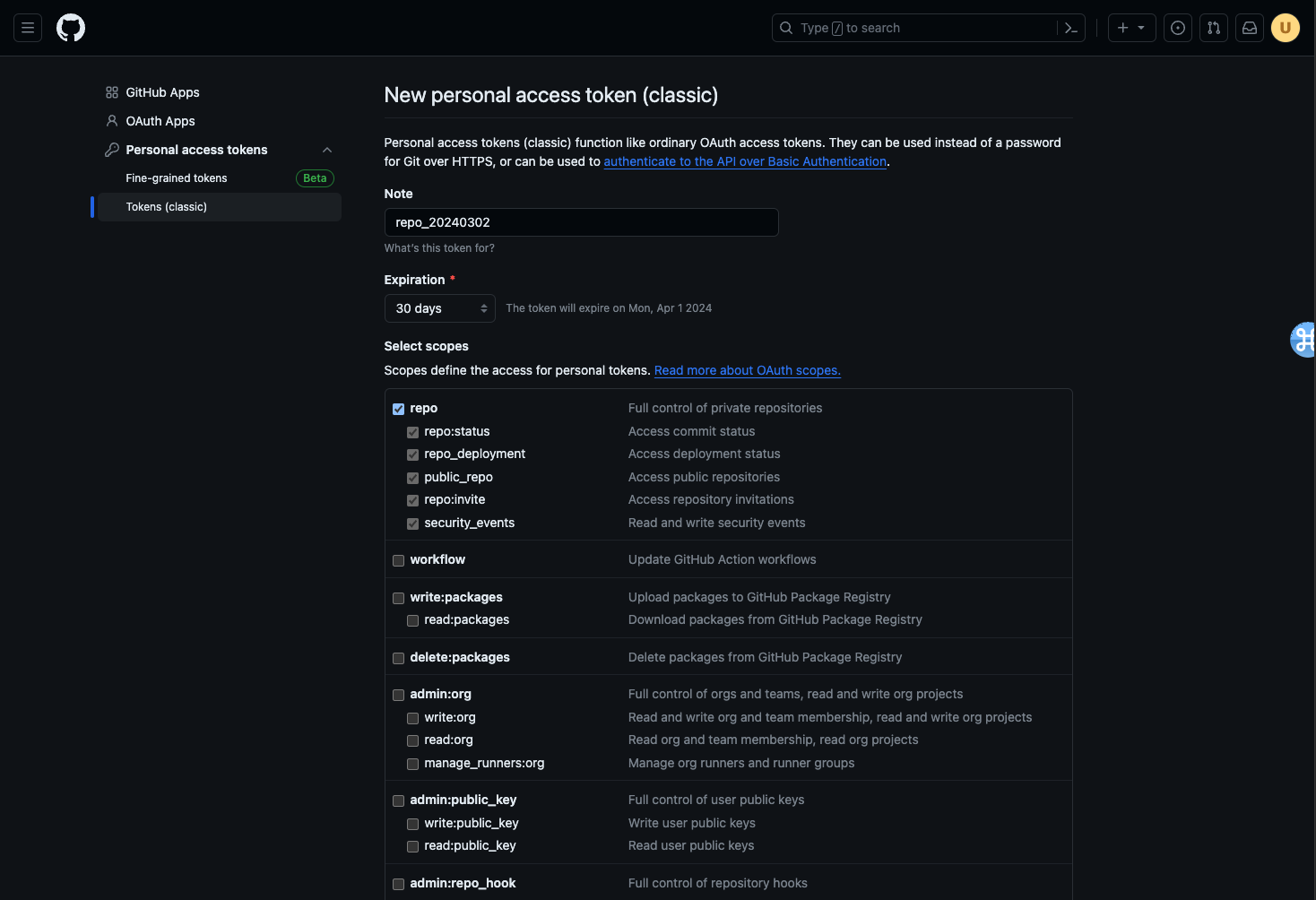
Task: Open the user avatar menu
Action: [1286, 28]
